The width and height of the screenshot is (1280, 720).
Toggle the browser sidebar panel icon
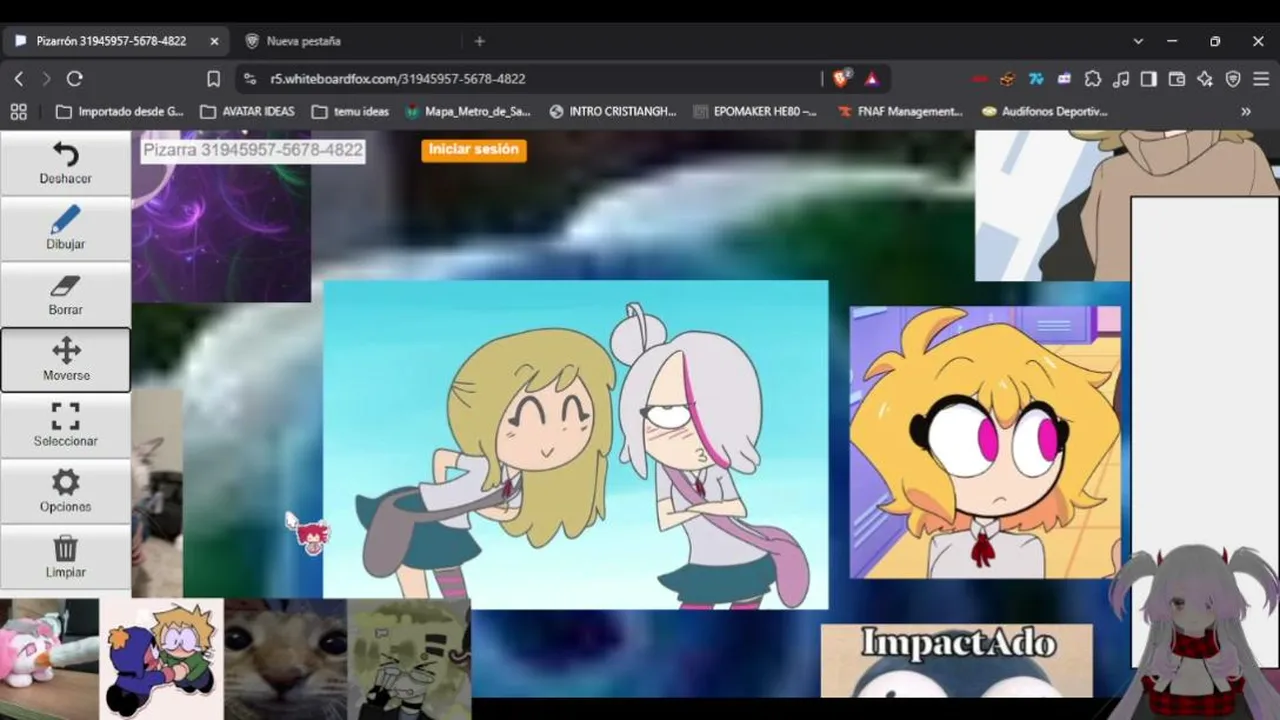pyautogui.click(x=1149, y=79)
